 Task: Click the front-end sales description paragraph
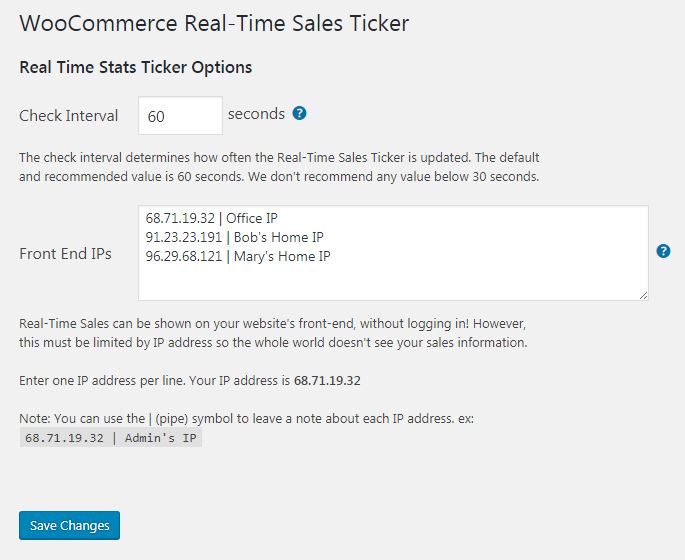273,333
